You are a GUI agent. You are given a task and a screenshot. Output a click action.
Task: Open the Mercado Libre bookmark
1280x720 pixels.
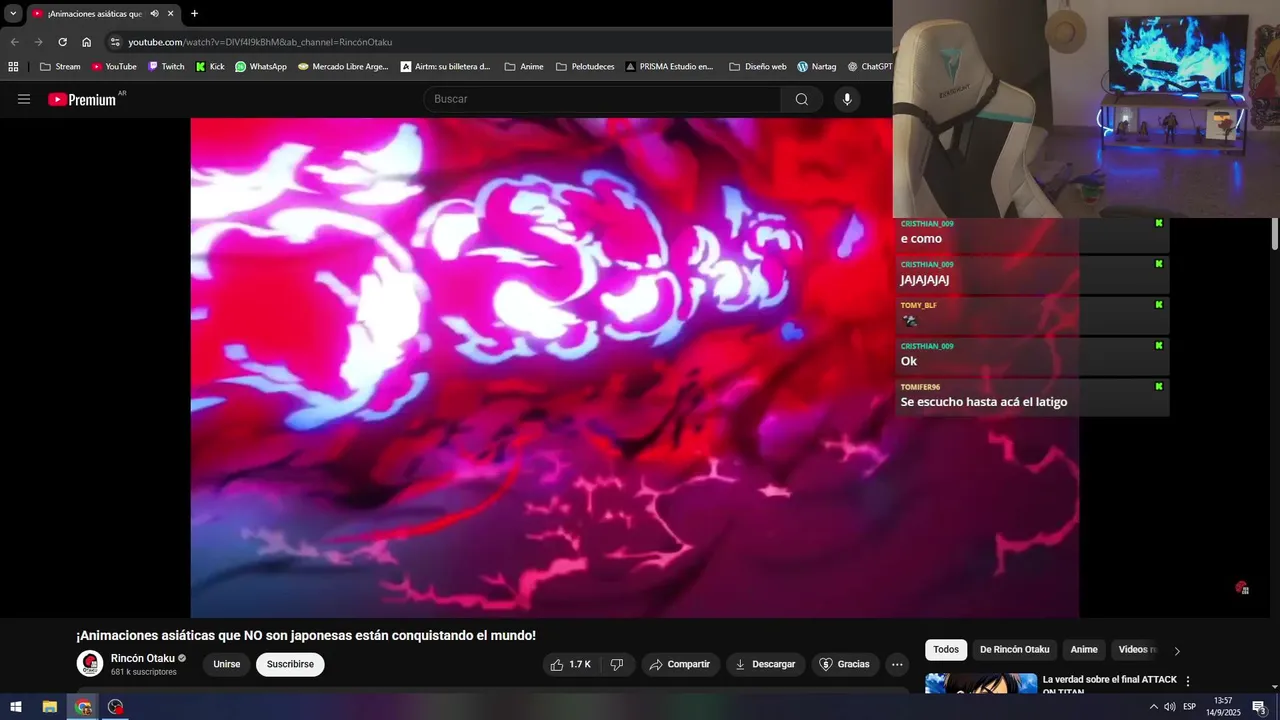343,67
